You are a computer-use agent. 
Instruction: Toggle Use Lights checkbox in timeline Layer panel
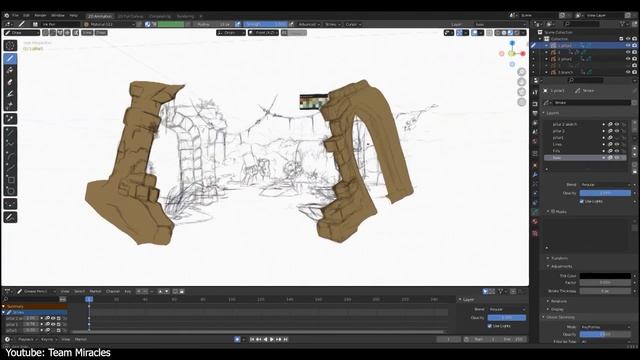[x=489, y=326]
